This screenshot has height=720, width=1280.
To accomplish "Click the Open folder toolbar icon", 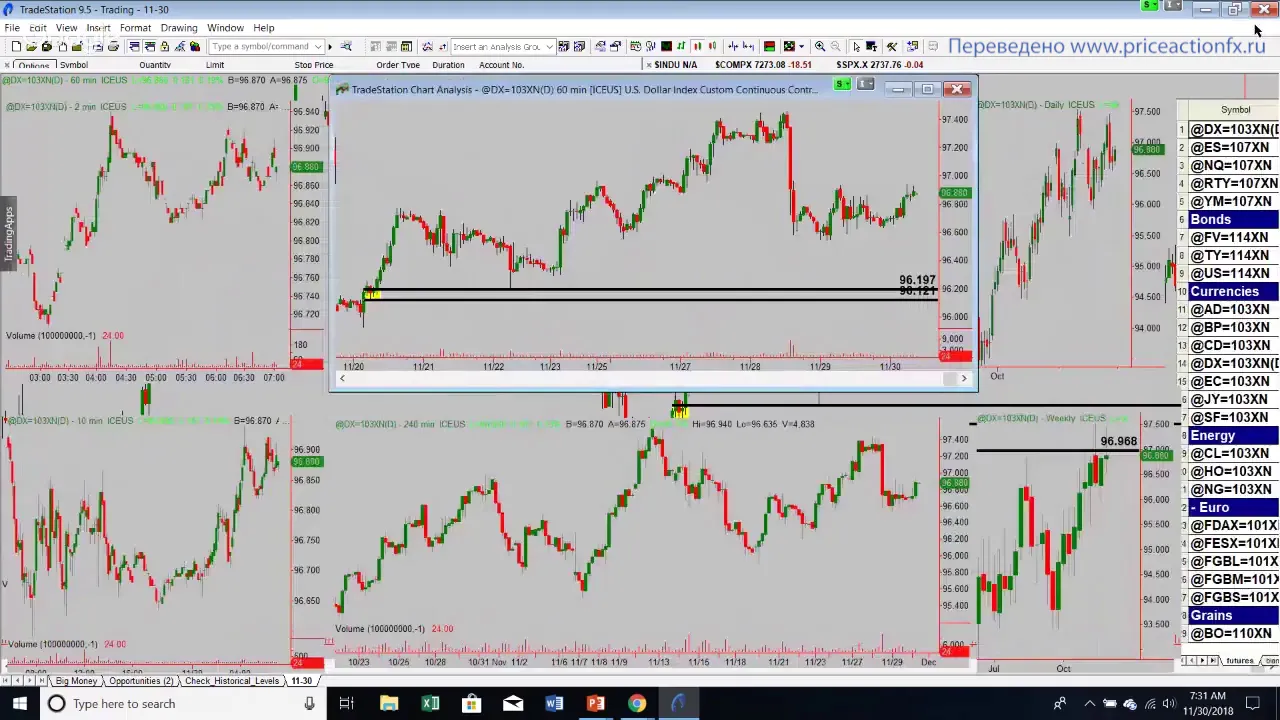I will point(31,47).
